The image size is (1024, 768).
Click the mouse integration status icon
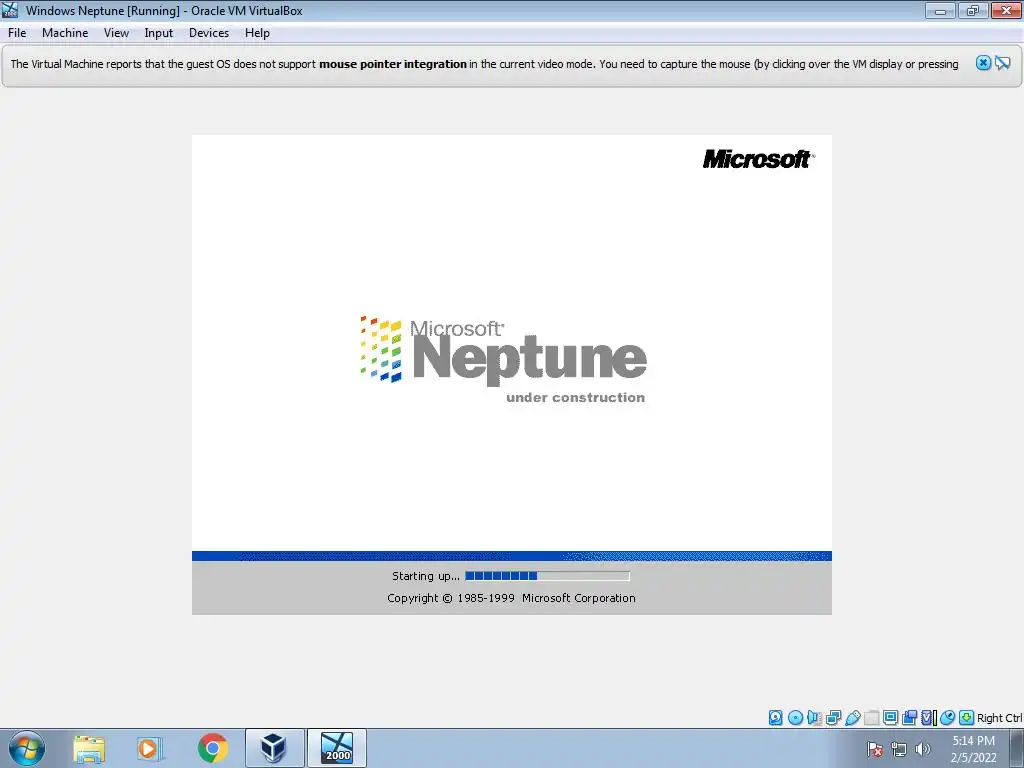click(947, 718)
